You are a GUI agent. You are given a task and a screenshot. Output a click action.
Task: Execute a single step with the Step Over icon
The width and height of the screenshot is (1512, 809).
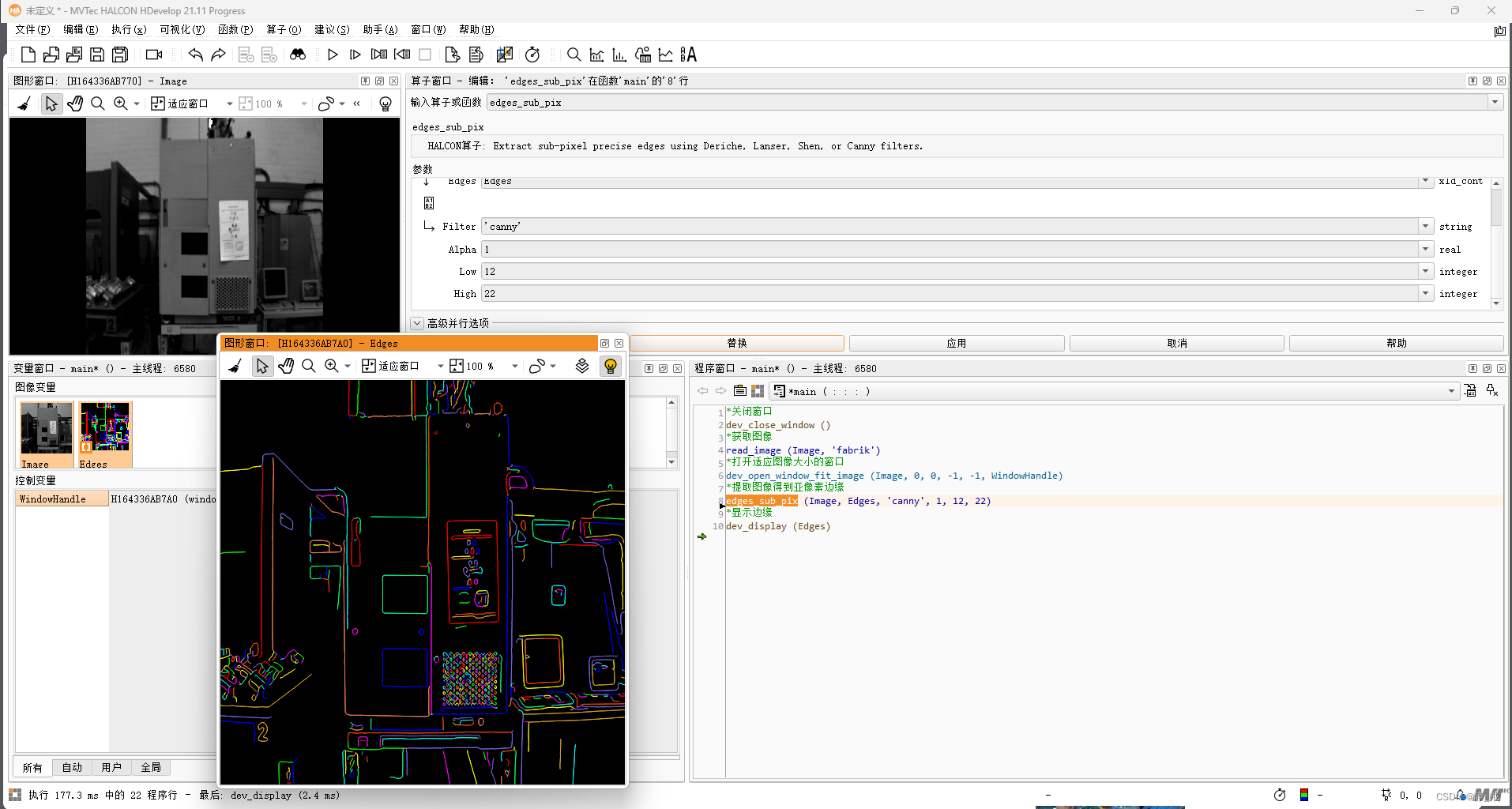point(355,55)
